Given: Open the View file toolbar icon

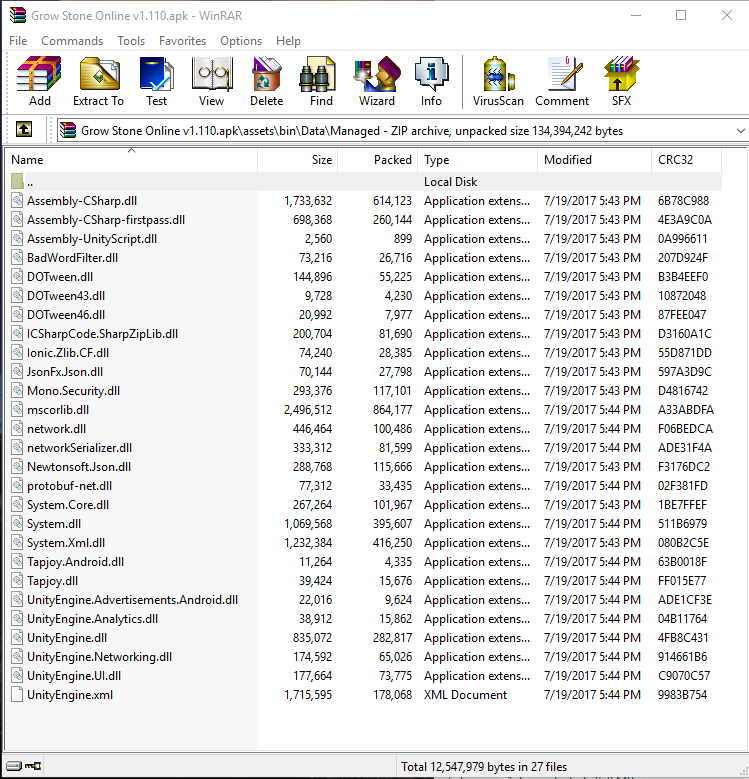Looking at the screenshot, I should tap(212, 74).
